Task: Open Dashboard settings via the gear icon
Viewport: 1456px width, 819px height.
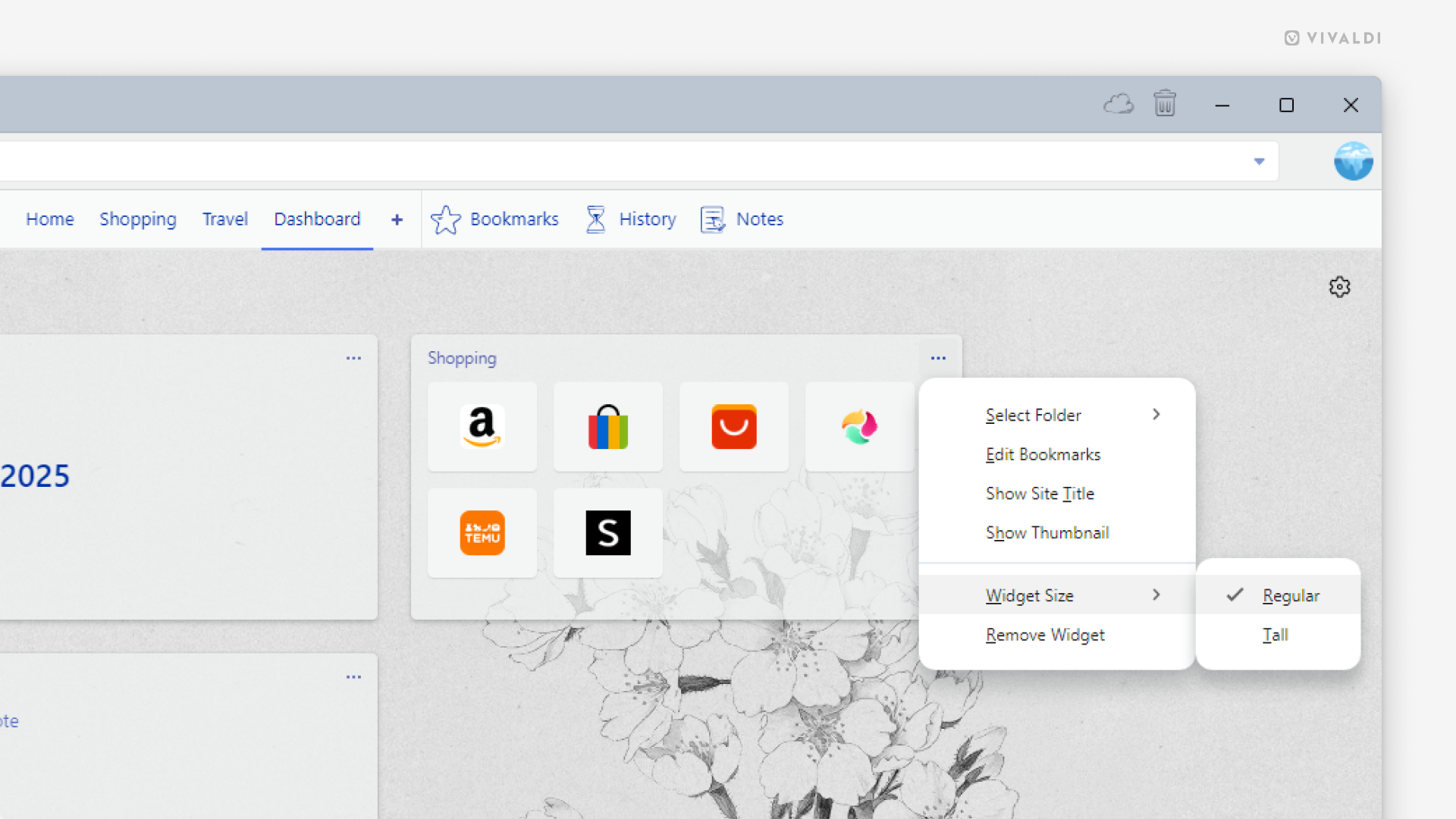Action: point(1340,287)
